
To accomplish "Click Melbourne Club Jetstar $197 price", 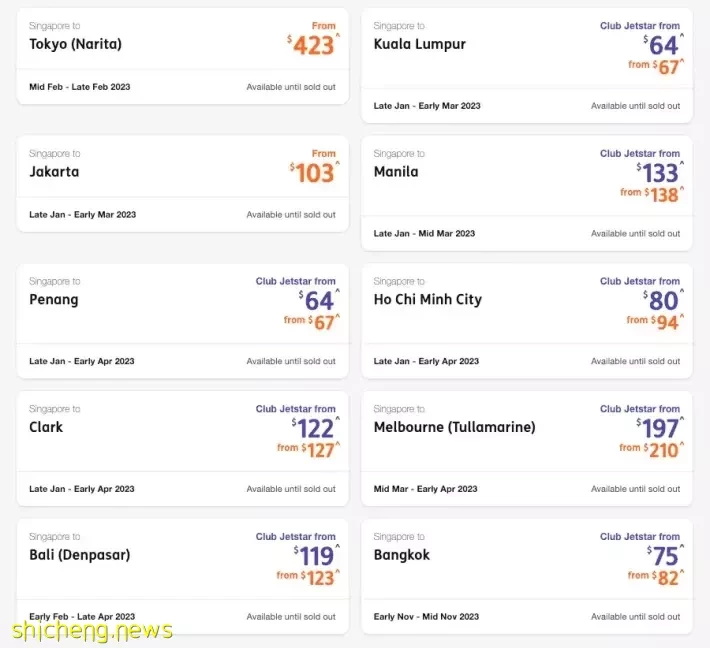I will click(660, 428).
